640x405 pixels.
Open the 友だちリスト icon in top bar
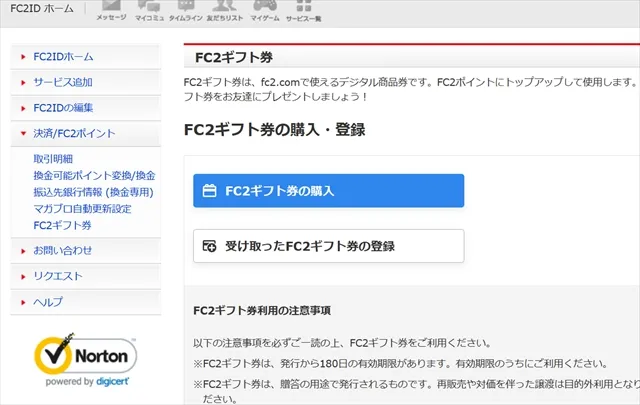pyautogui.click(x=224, y=10)
